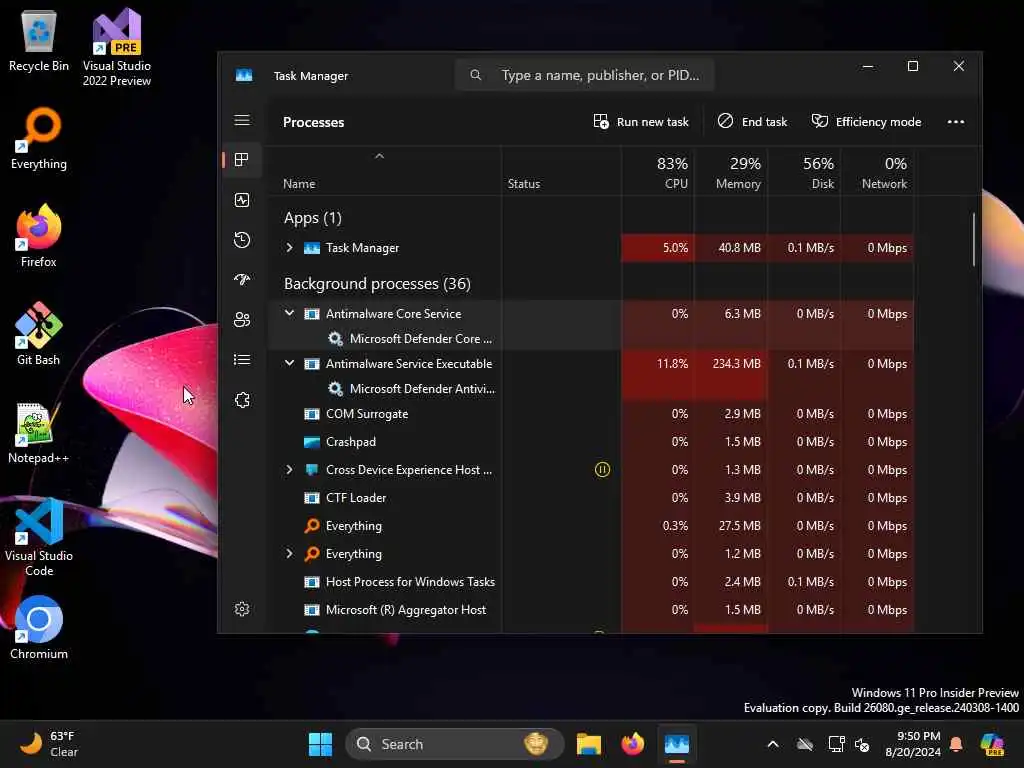The image size is (1024, 768).
Task: Sort processes by the Network column
Action: tap(878, 172)
